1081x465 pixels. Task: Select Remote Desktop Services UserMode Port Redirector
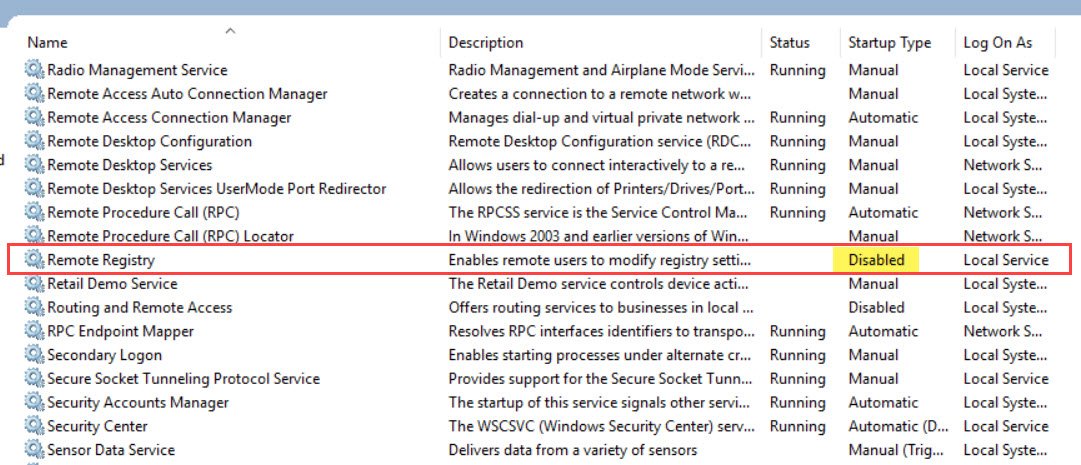pos(216,188)
